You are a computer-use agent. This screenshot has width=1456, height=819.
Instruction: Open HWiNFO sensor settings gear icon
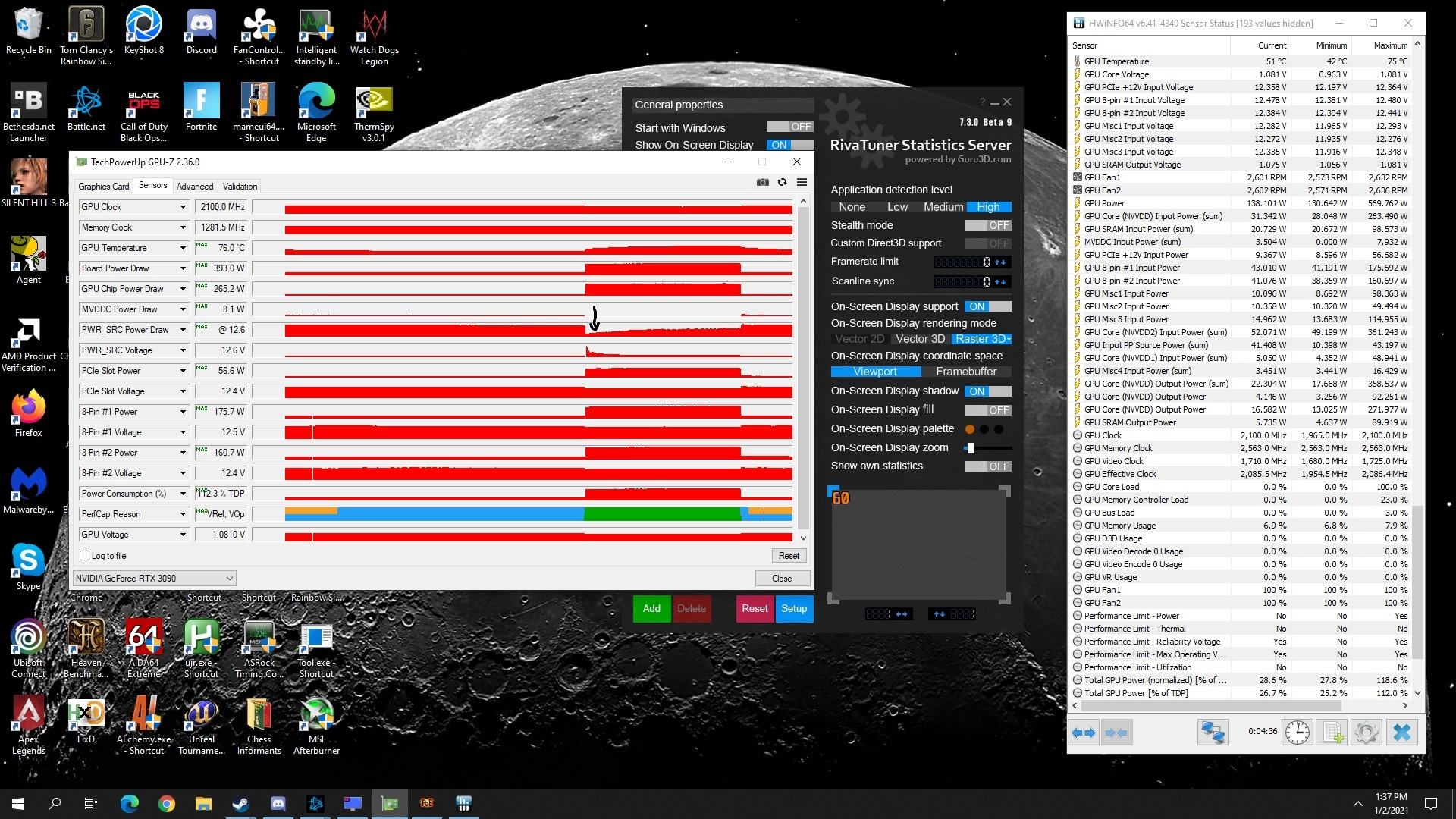[x=1366, y=733]
